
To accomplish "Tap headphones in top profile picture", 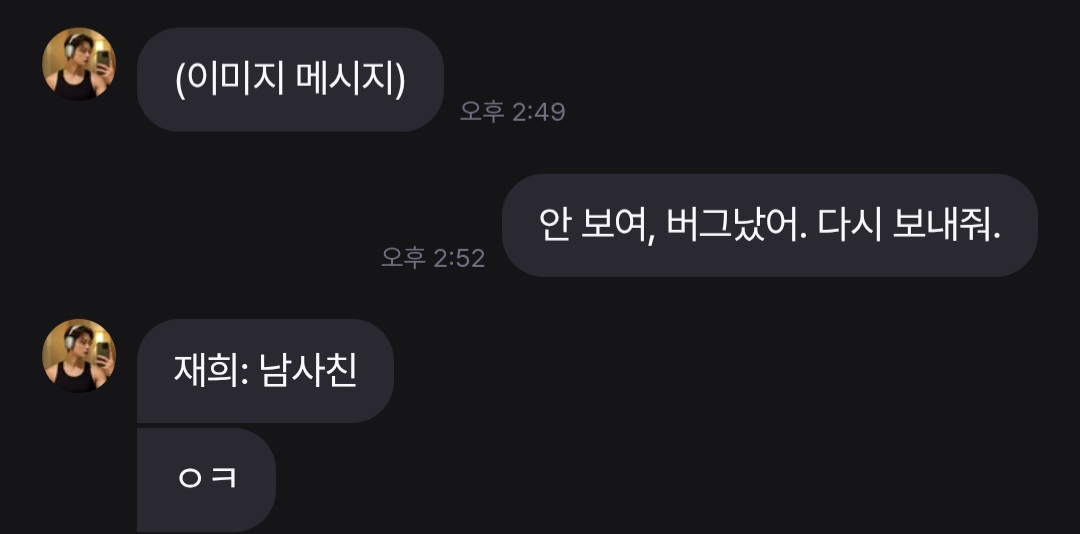I will tap(71, 48).
